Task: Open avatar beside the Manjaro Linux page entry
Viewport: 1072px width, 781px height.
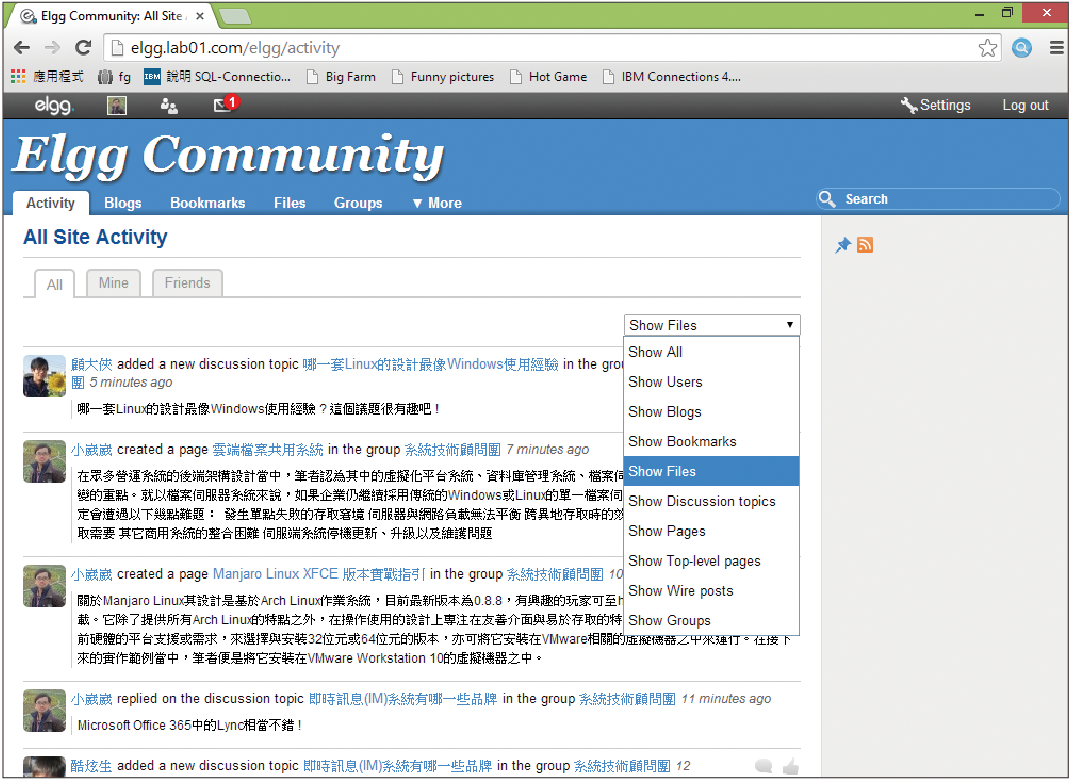Action: coord(44,586)
